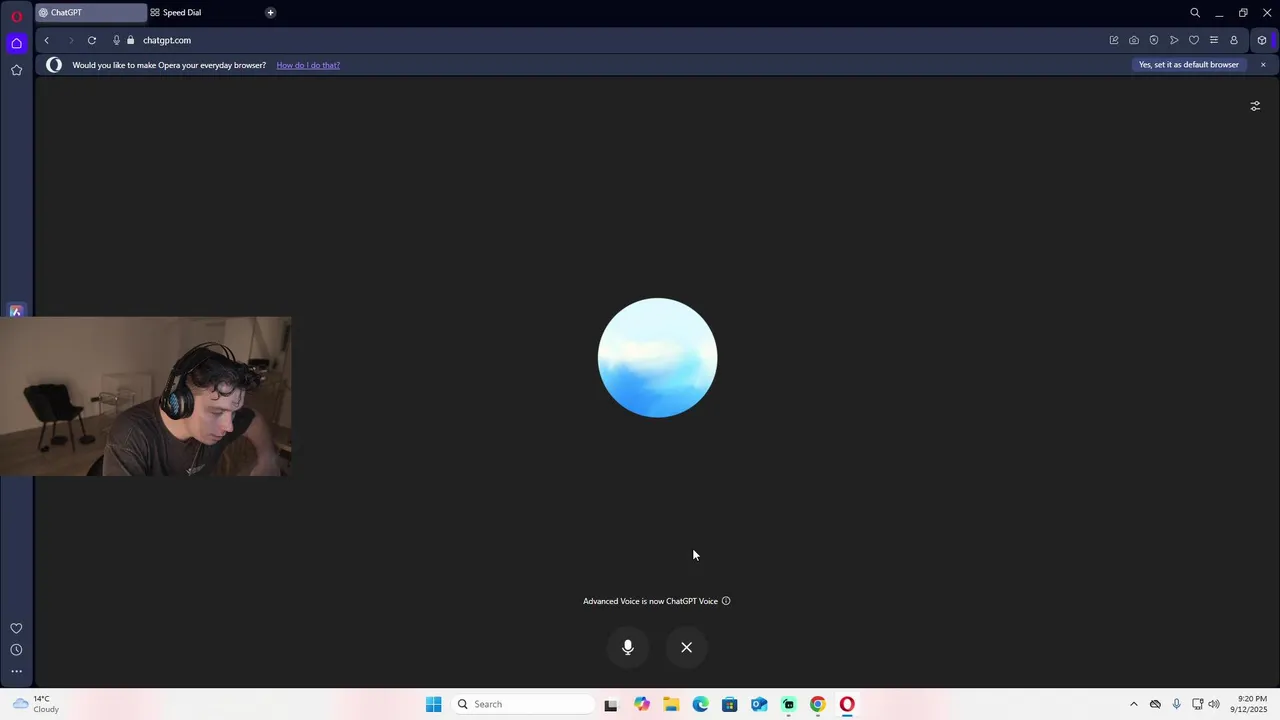Show hidden system tray icons
The image size is (1280, 720).
[x=1133, y=704]
